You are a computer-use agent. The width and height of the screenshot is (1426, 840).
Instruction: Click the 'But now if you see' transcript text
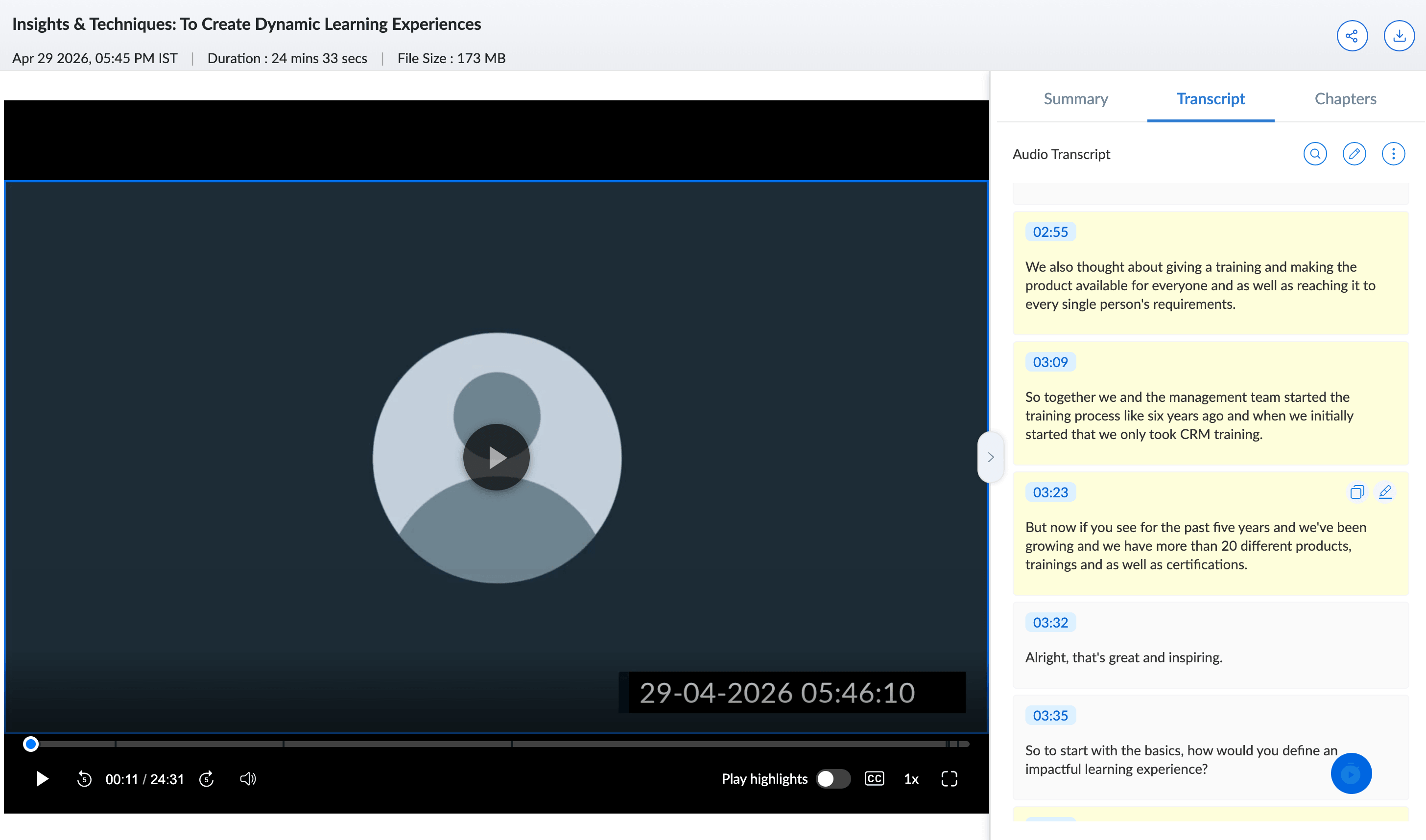[x=1196, y=546]
